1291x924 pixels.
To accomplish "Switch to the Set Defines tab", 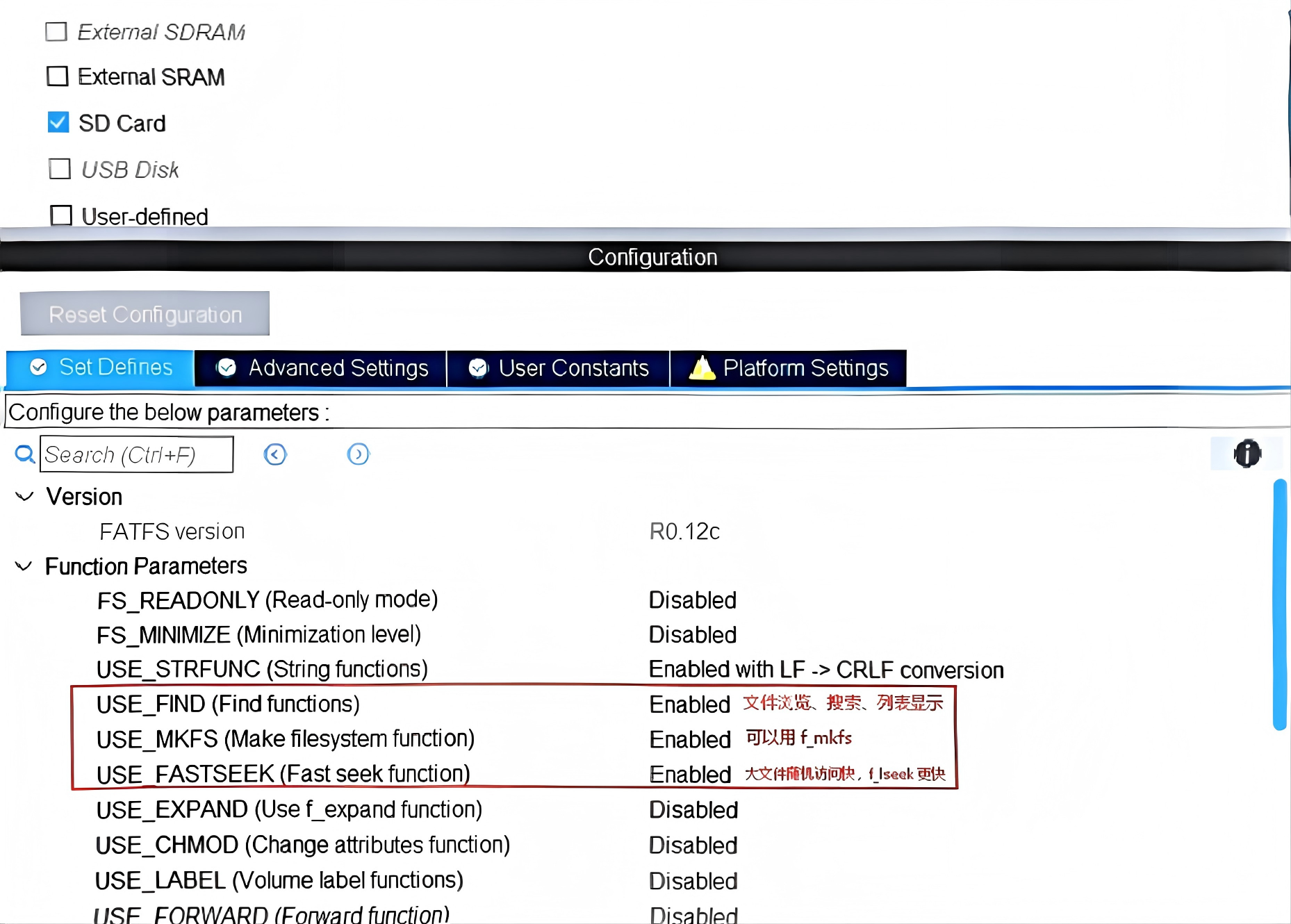I will [x=100, y=368].
